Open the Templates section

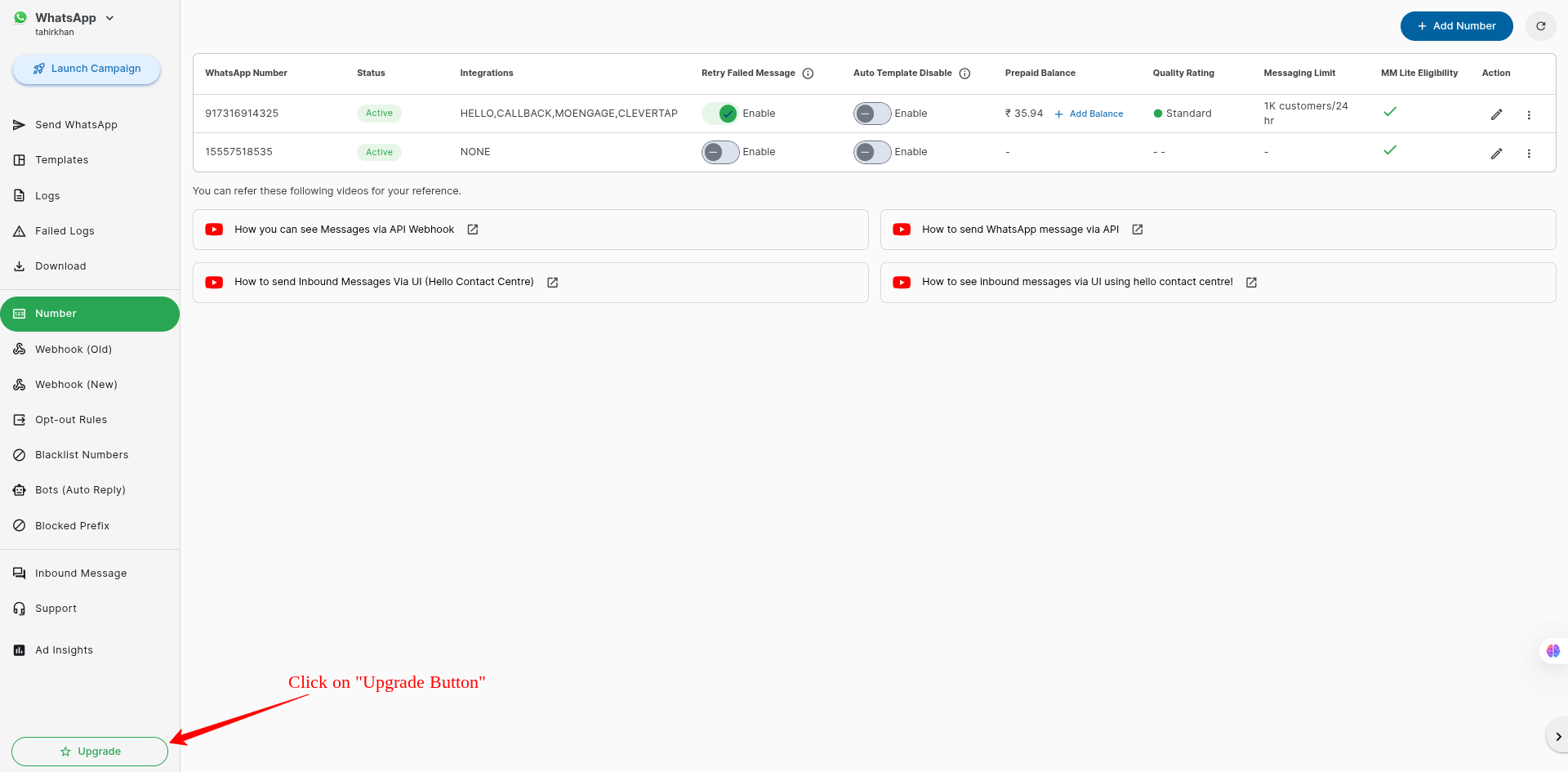pyautogui.click(x=90, y=160)
